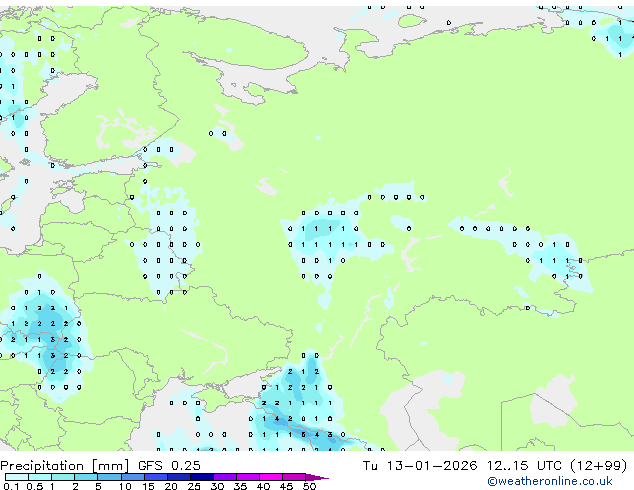Click the 0.1–0.5 mm legend color swatch
This screenshot has height=490, width=634.
pos(17,477)
